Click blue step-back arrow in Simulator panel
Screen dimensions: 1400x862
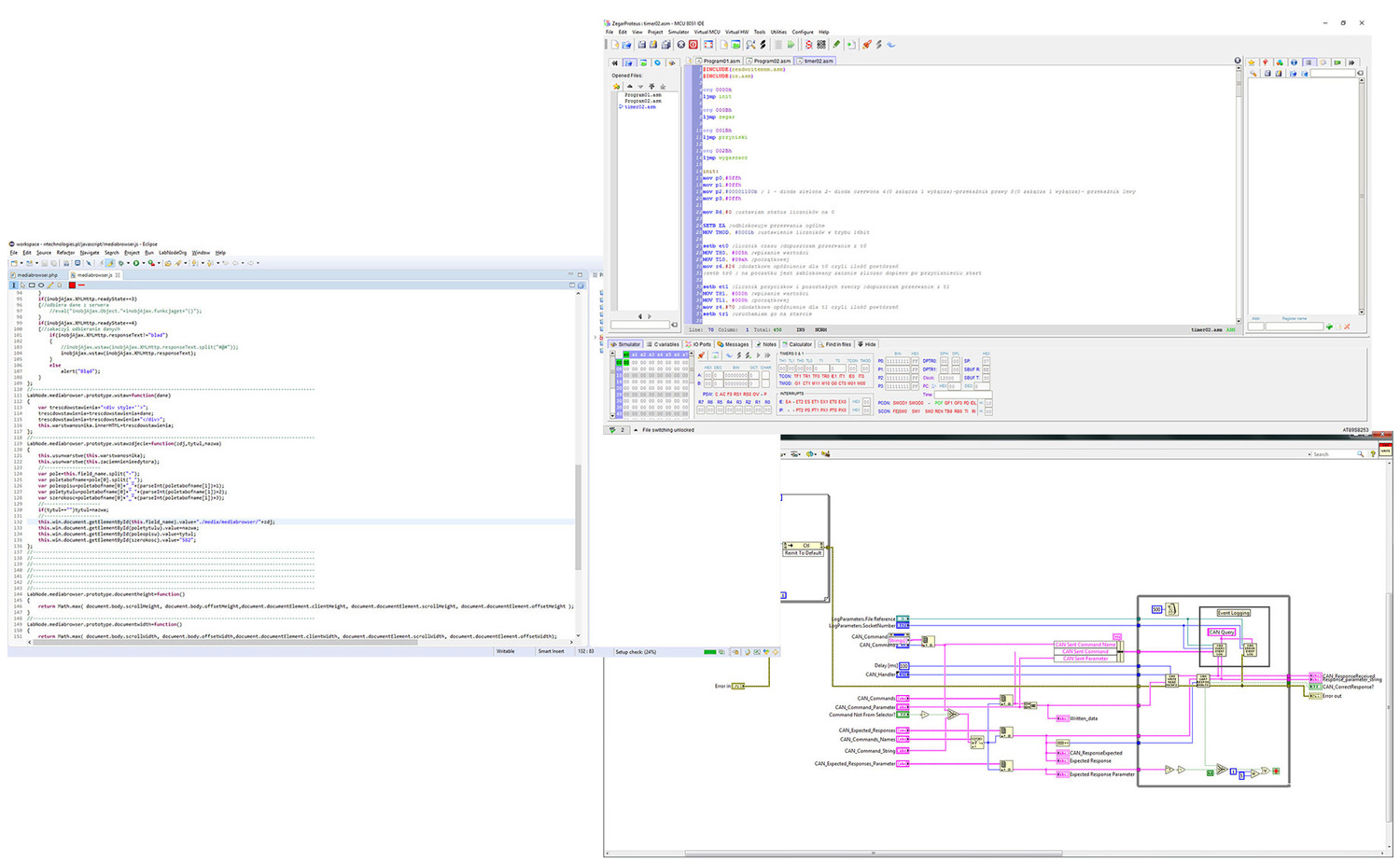729,355
